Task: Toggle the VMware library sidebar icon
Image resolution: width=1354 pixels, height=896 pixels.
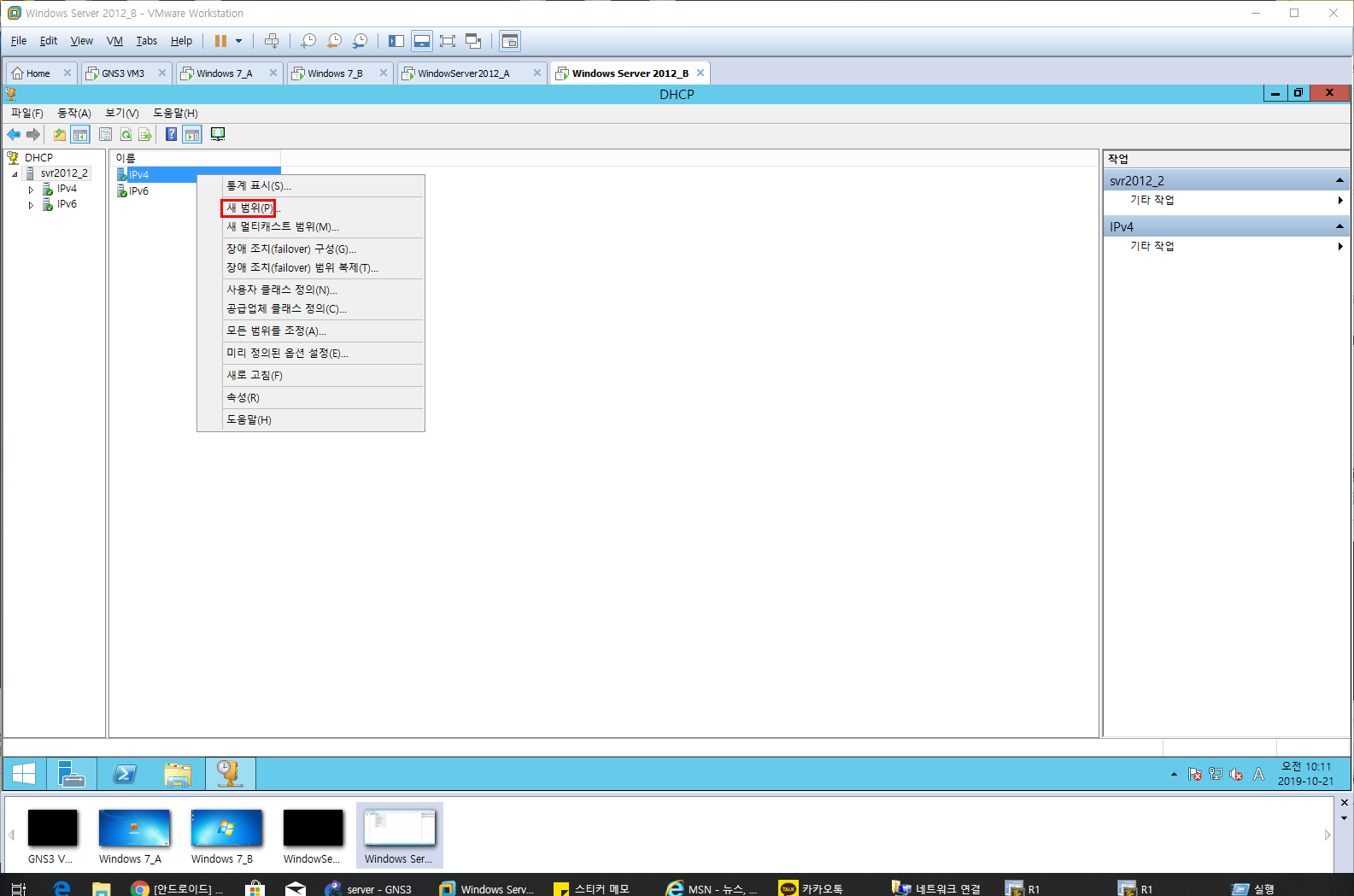Action: tap(396, 41)
